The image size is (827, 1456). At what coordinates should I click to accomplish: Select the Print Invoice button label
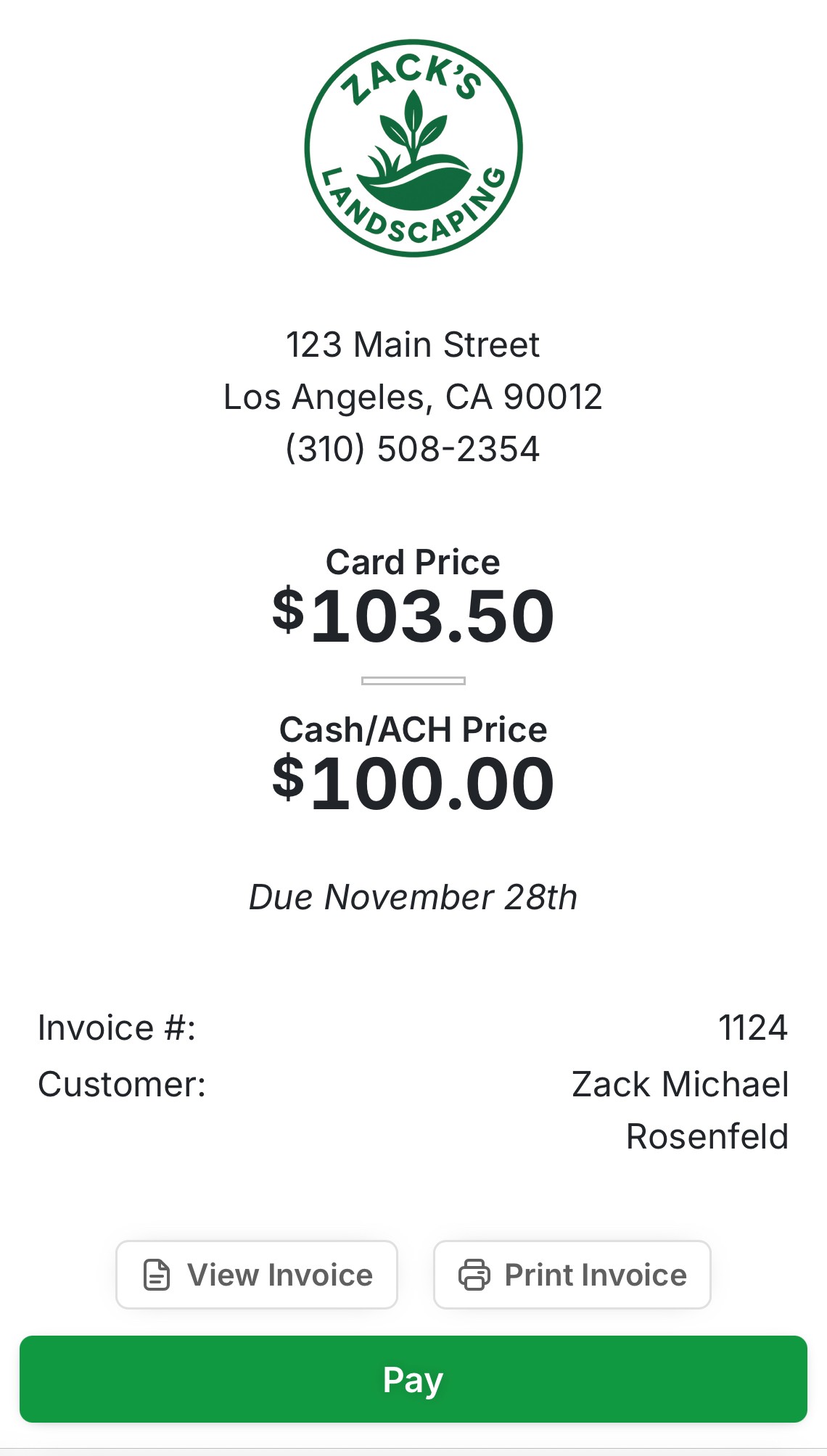point(596,1275)
